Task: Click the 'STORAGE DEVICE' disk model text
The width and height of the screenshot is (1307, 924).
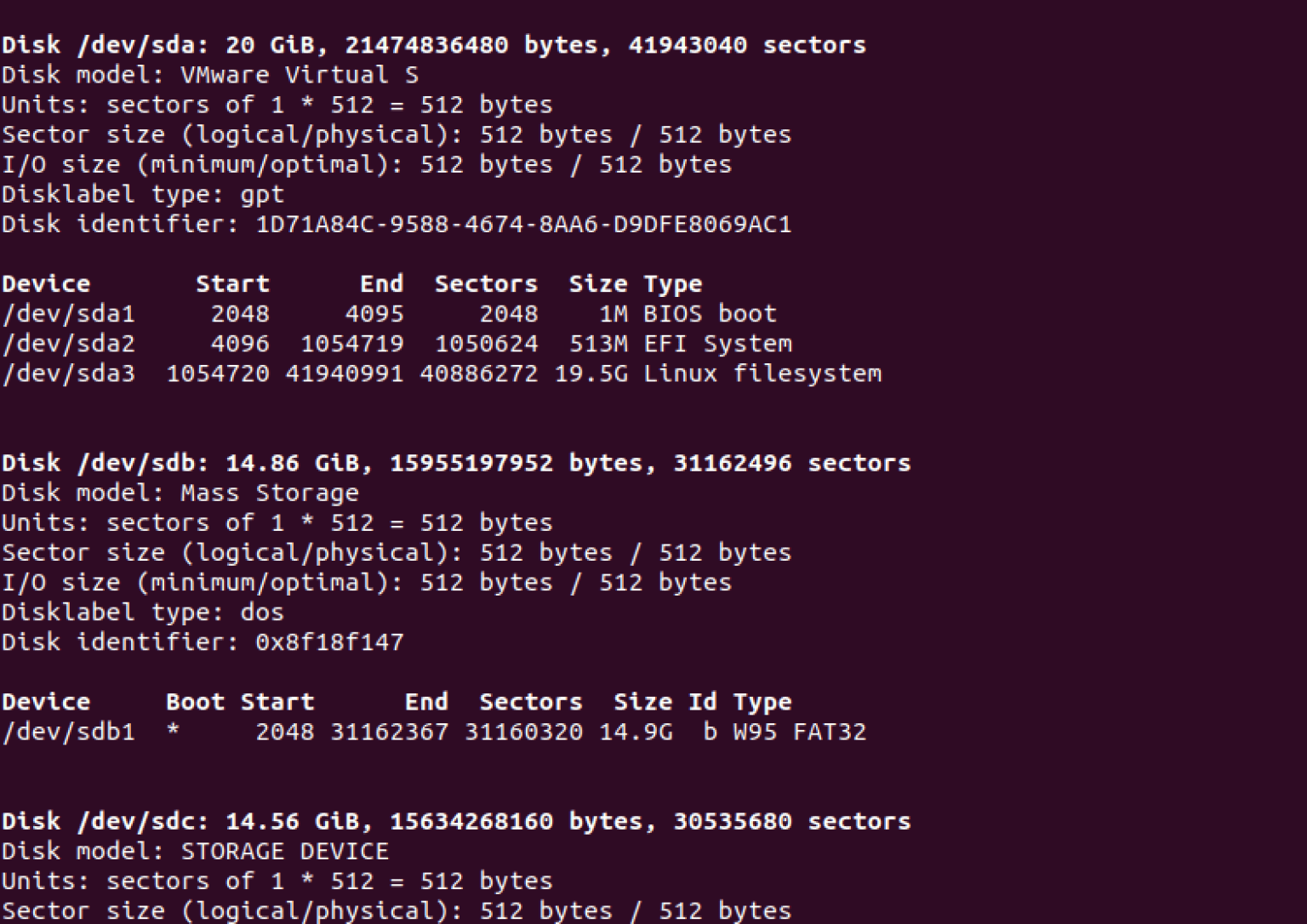Action: [x=284, y=852]
